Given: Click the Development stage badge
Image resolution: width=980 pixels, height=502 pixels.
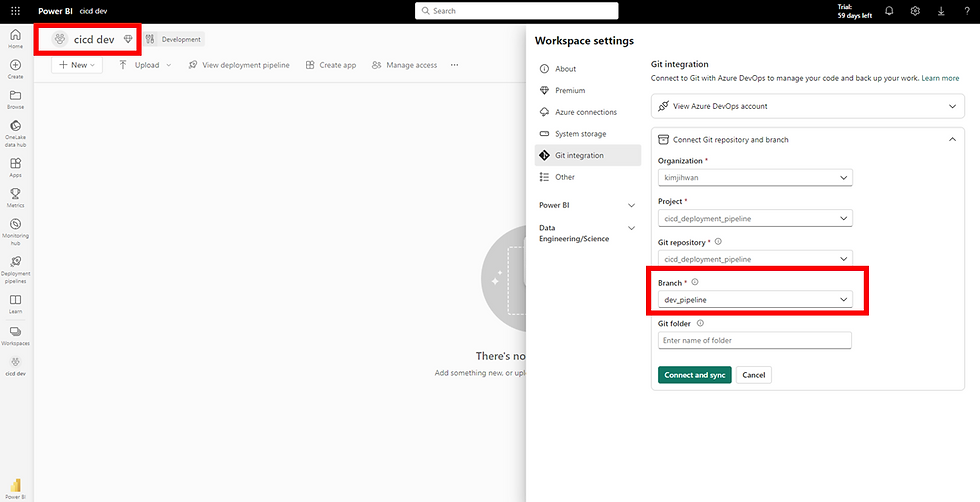Looking at the screenshot, I should [174, 39].
